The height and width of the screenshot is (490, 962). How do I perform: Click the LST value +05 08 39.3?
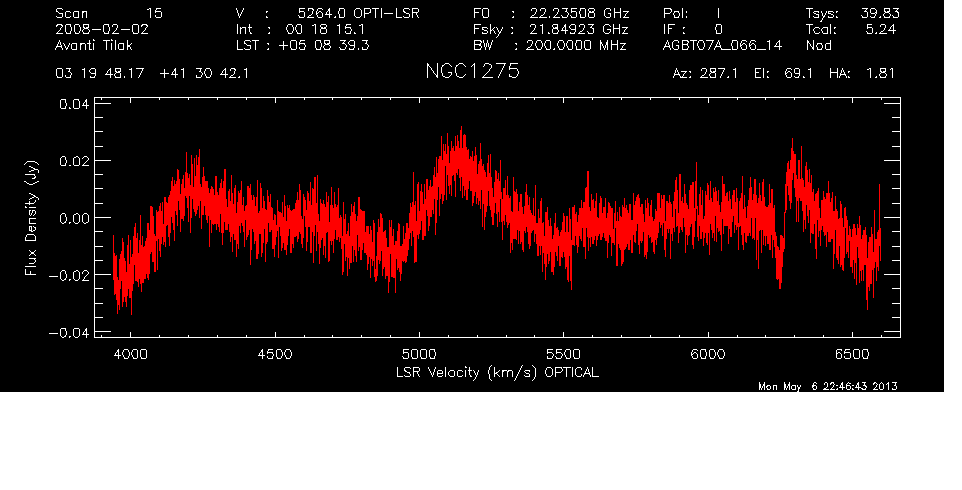[x=323, y=45]
